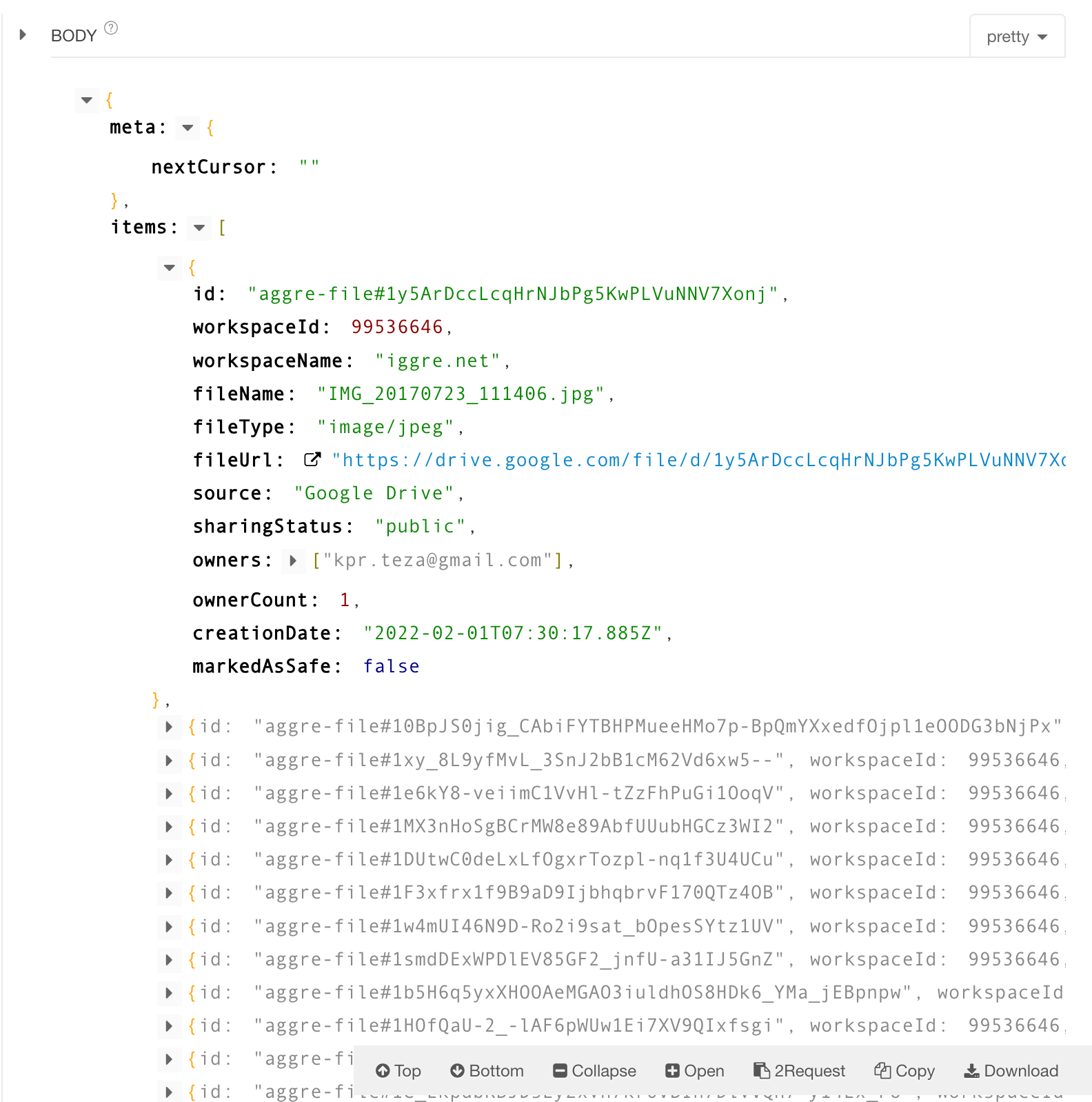Select the nextCursor key
The image size is (1092, 1102).
click(209, 168)
